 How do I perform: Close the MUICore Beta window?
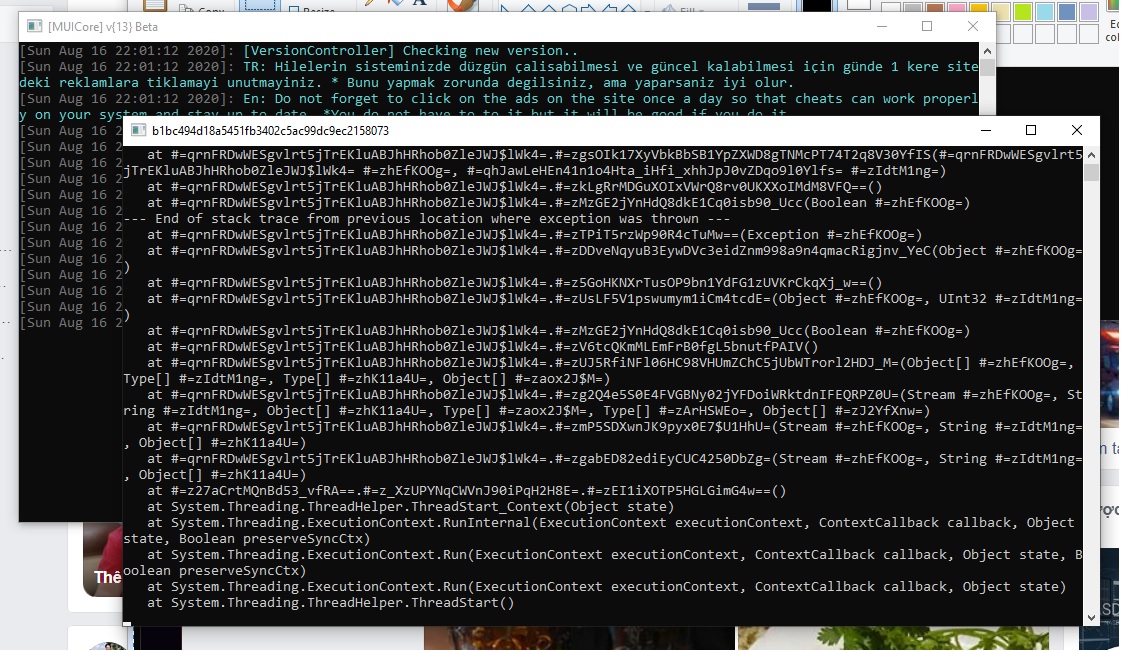coord(972,26)
